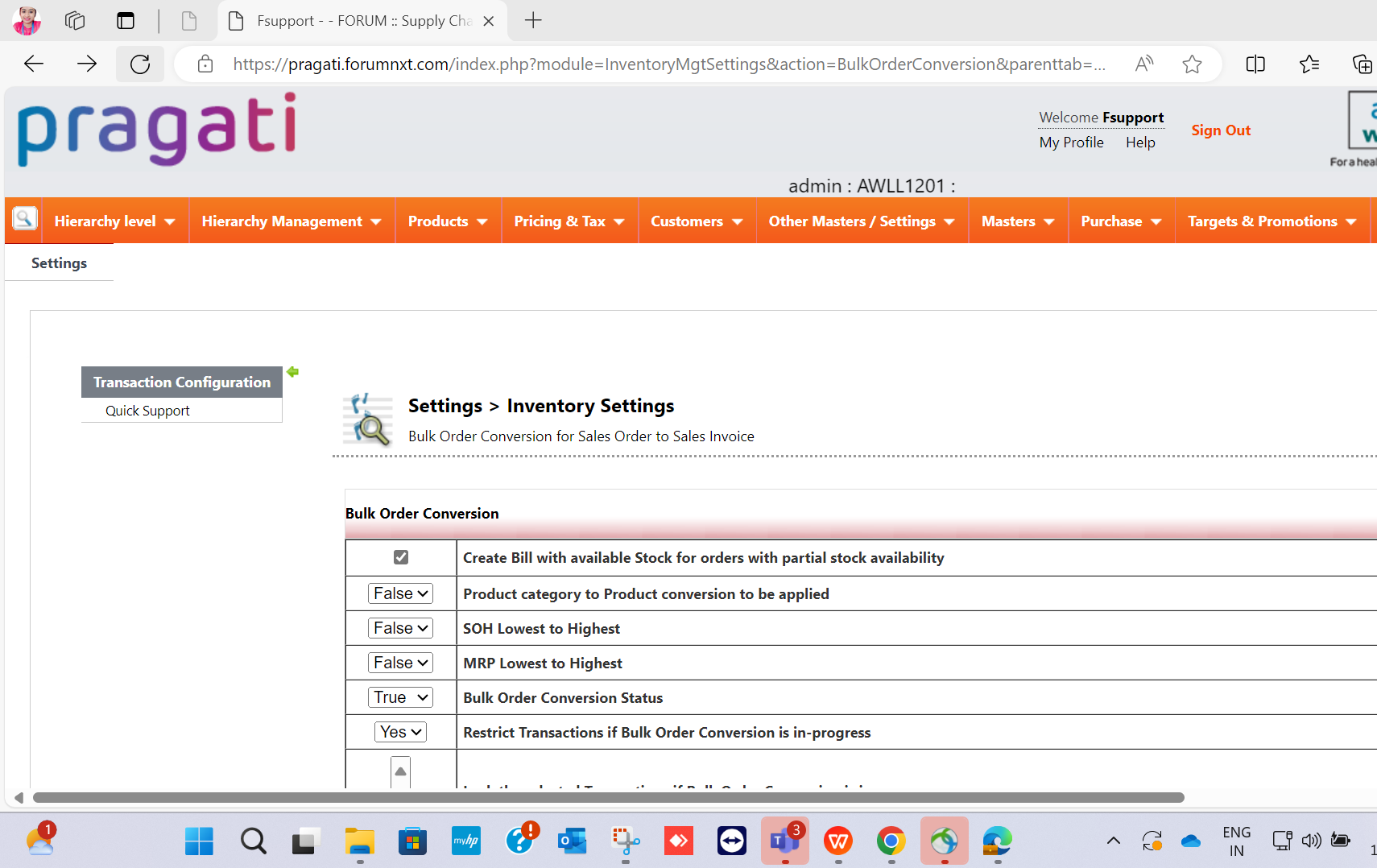Open Microsoft Store from taskbar

[412, 841]
